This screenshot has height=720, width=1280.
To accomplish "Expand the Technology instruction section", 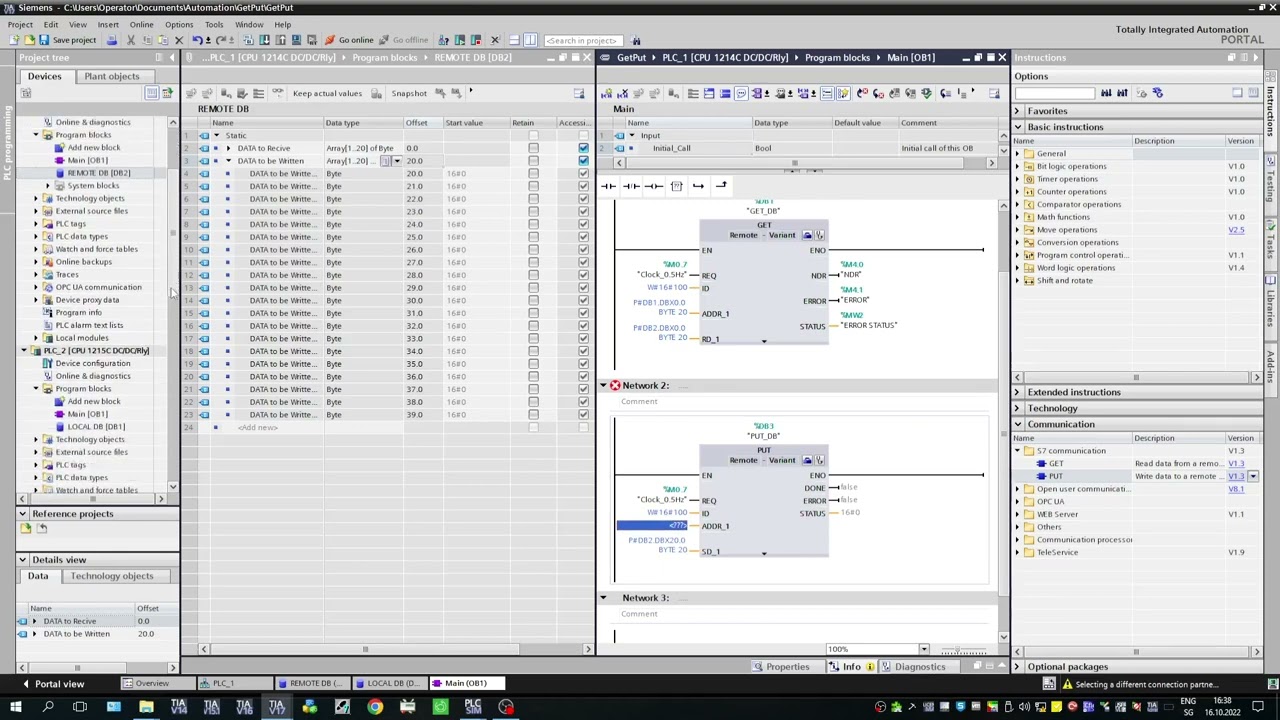I will coord(1018,408).
